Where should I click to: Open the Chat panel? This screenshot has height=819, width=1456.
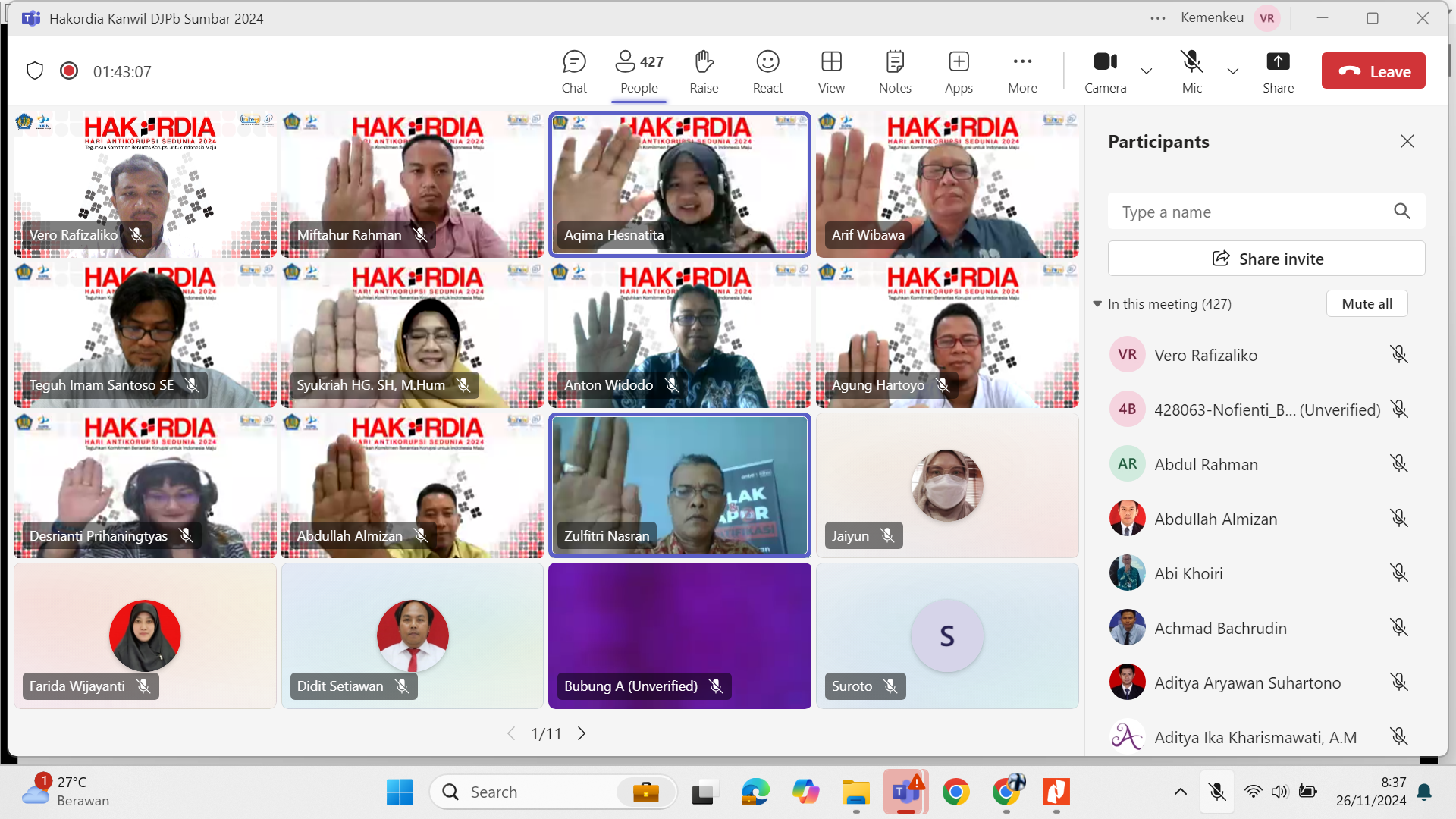(x=574, y=72)
